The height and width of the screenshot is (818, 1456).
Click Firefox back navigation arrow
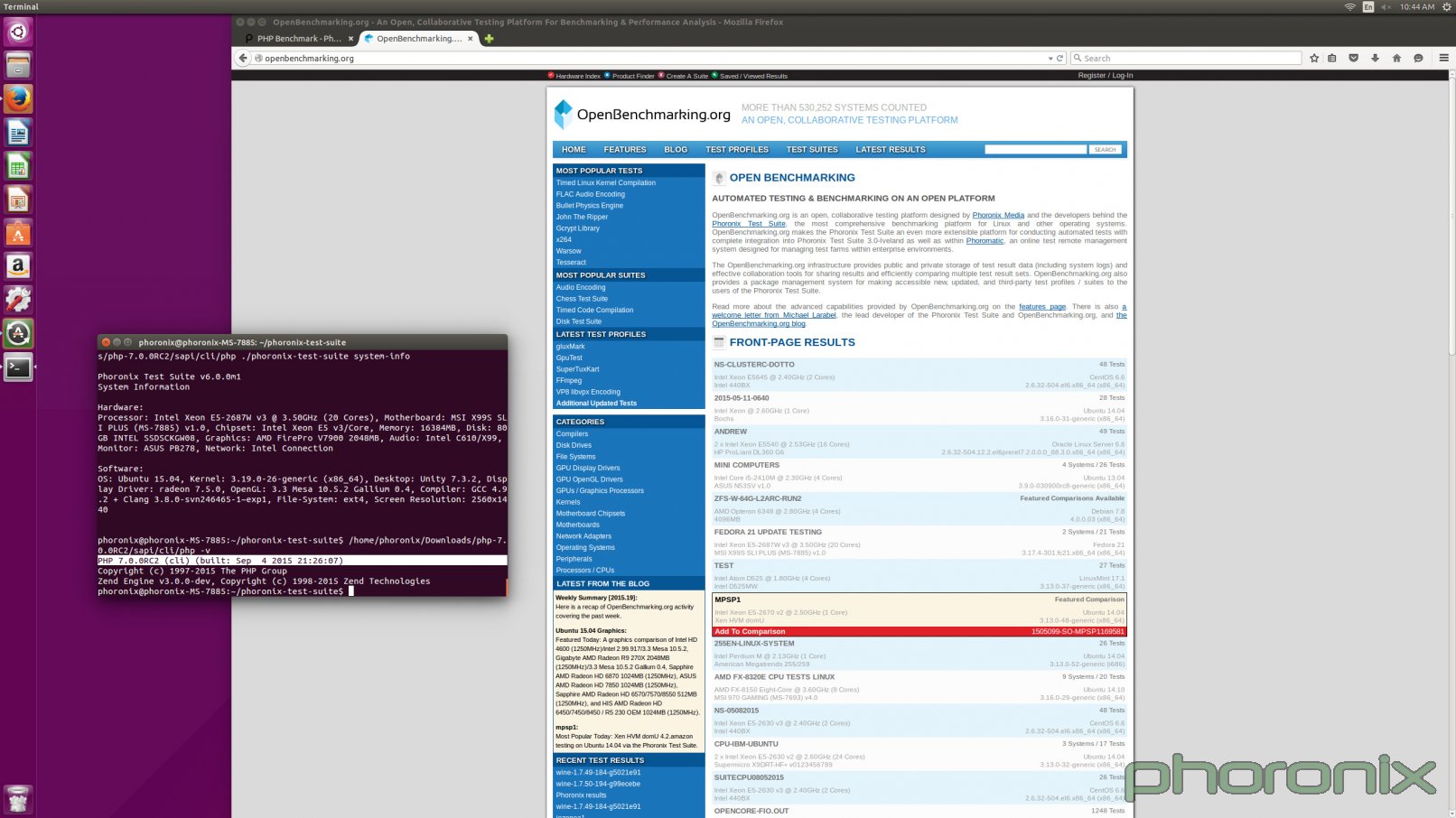tap(243, 58)
